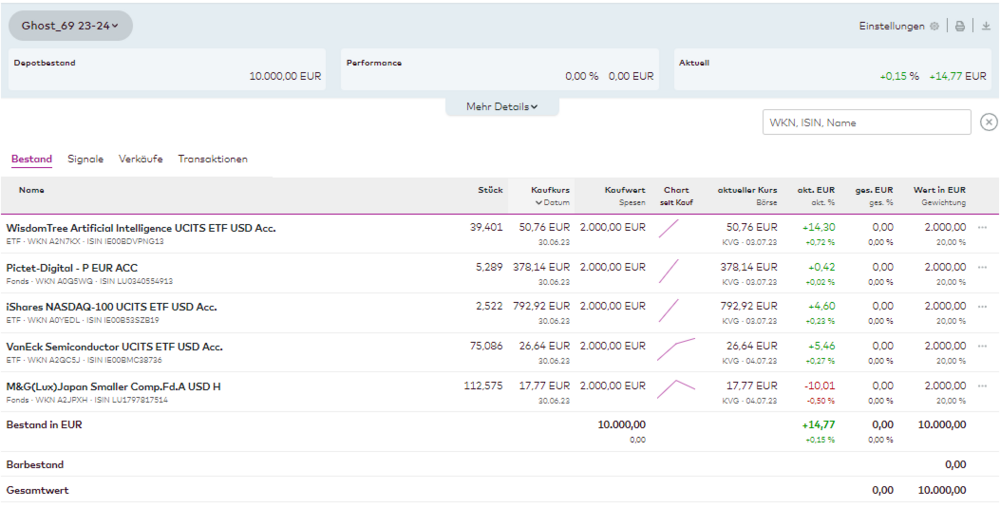Open three-dot menu for Pictet-Digital row

[982, 268]
